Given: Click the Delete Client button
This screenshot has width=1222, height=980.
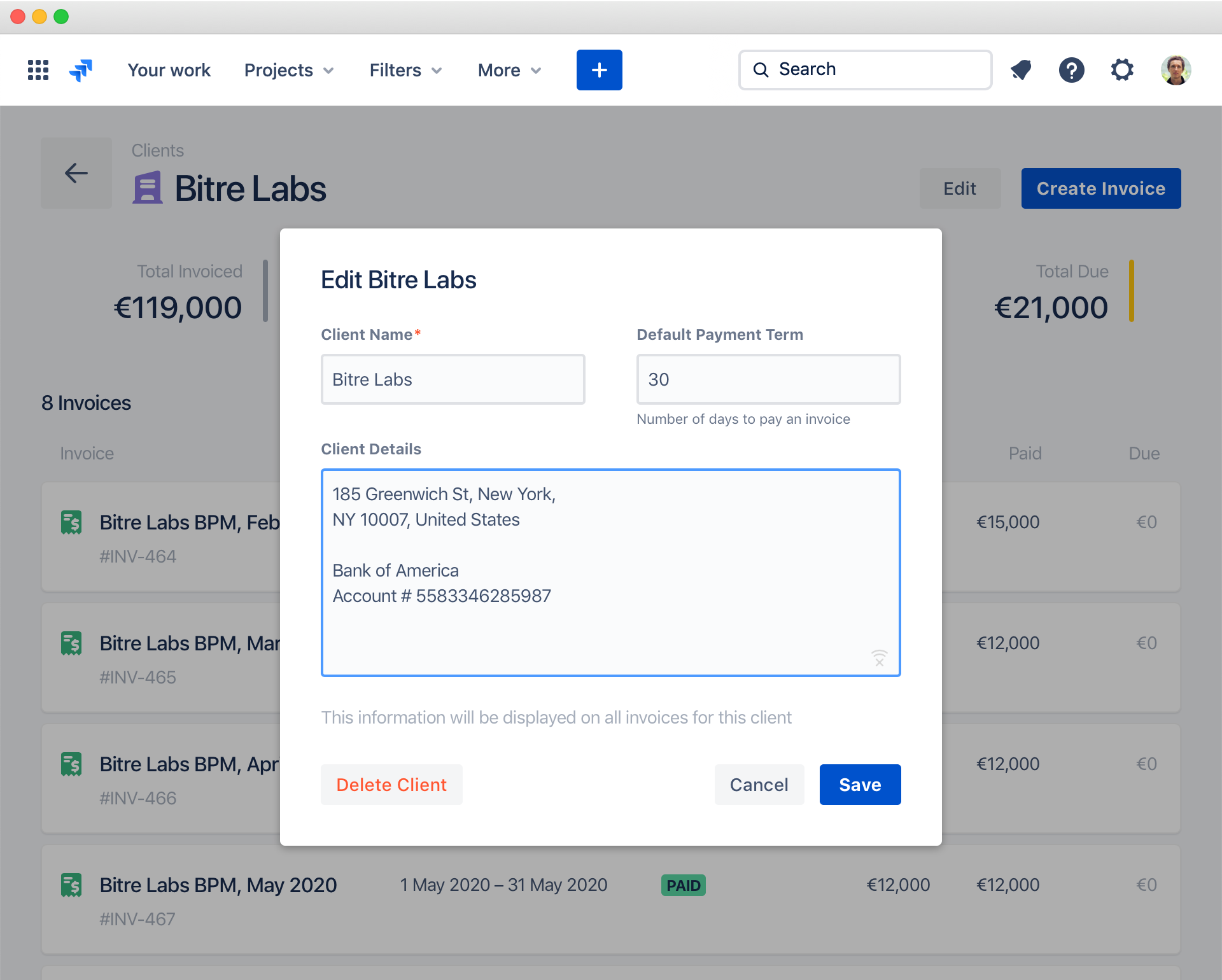Looking at the screenshot, I should [x=391, y=784].
